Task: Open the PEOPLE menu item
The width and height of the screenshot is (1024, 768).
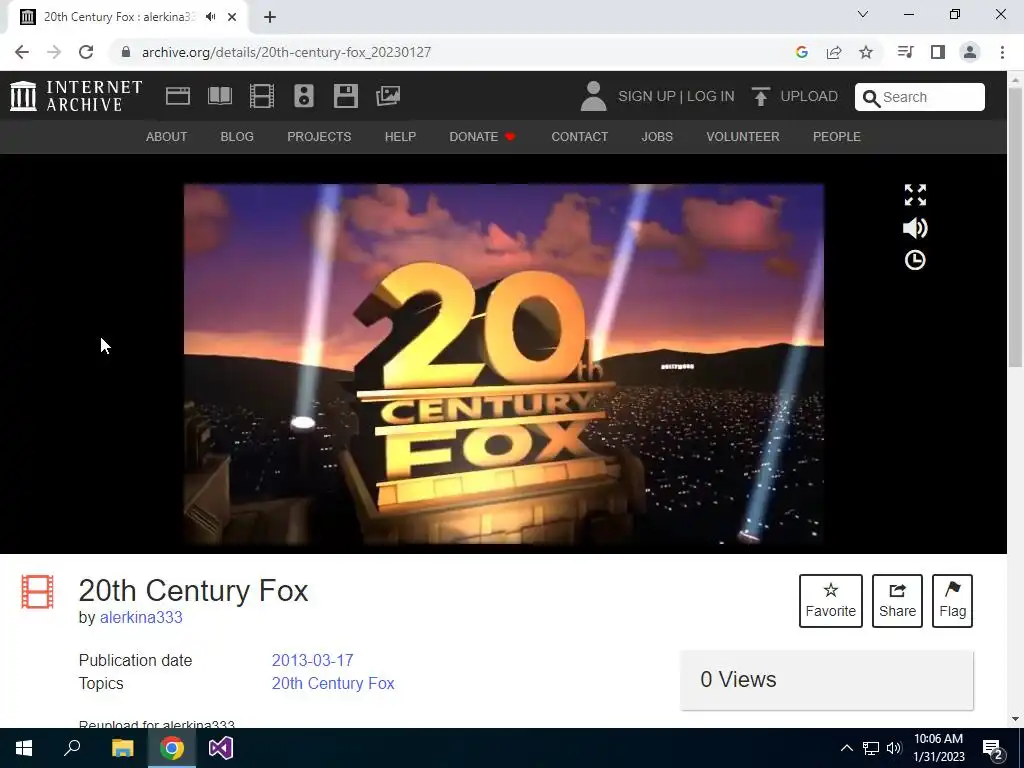Action: point(837,136)
